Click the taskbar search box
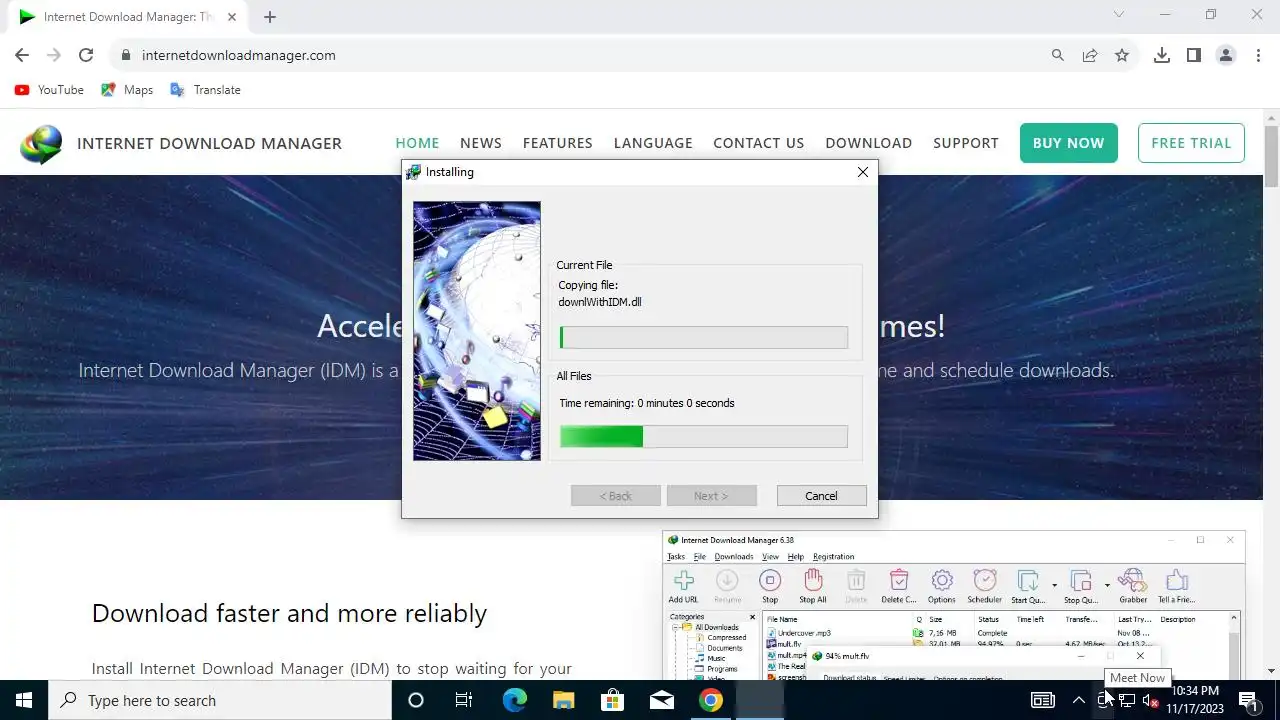This screenshot has width=1280, height=720. 220,700
